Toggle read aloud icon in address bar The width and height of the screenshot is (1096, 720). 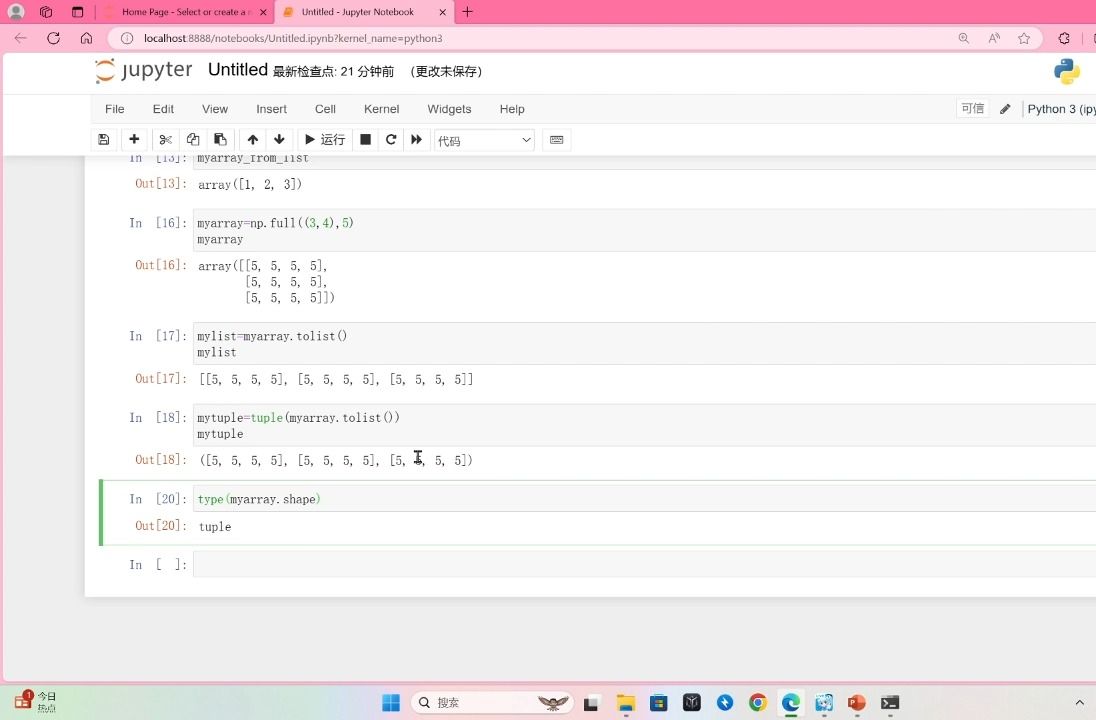pyautogui.click(x=994, y=38)
